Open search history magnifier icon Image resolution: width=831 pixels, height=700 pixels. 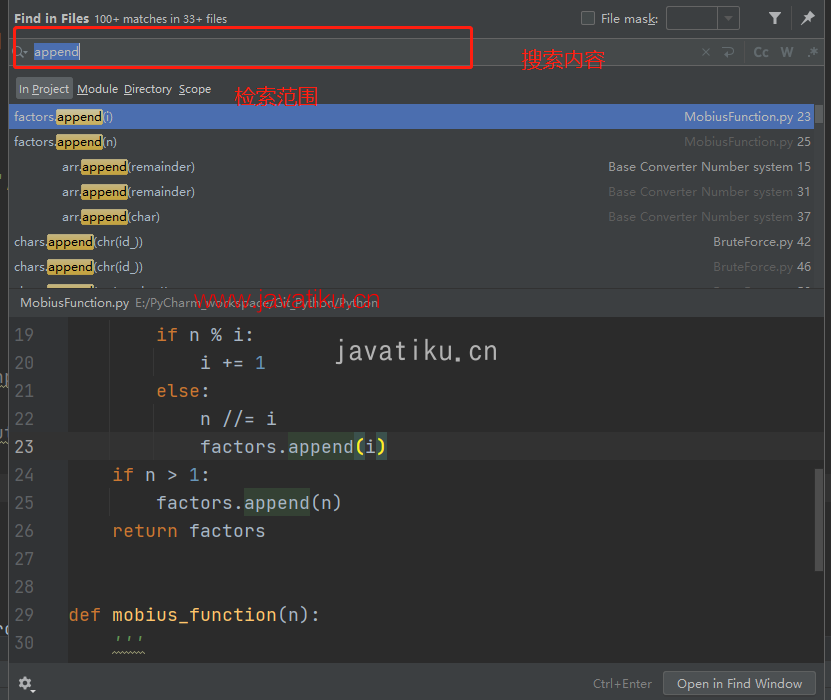click(20, 52)
